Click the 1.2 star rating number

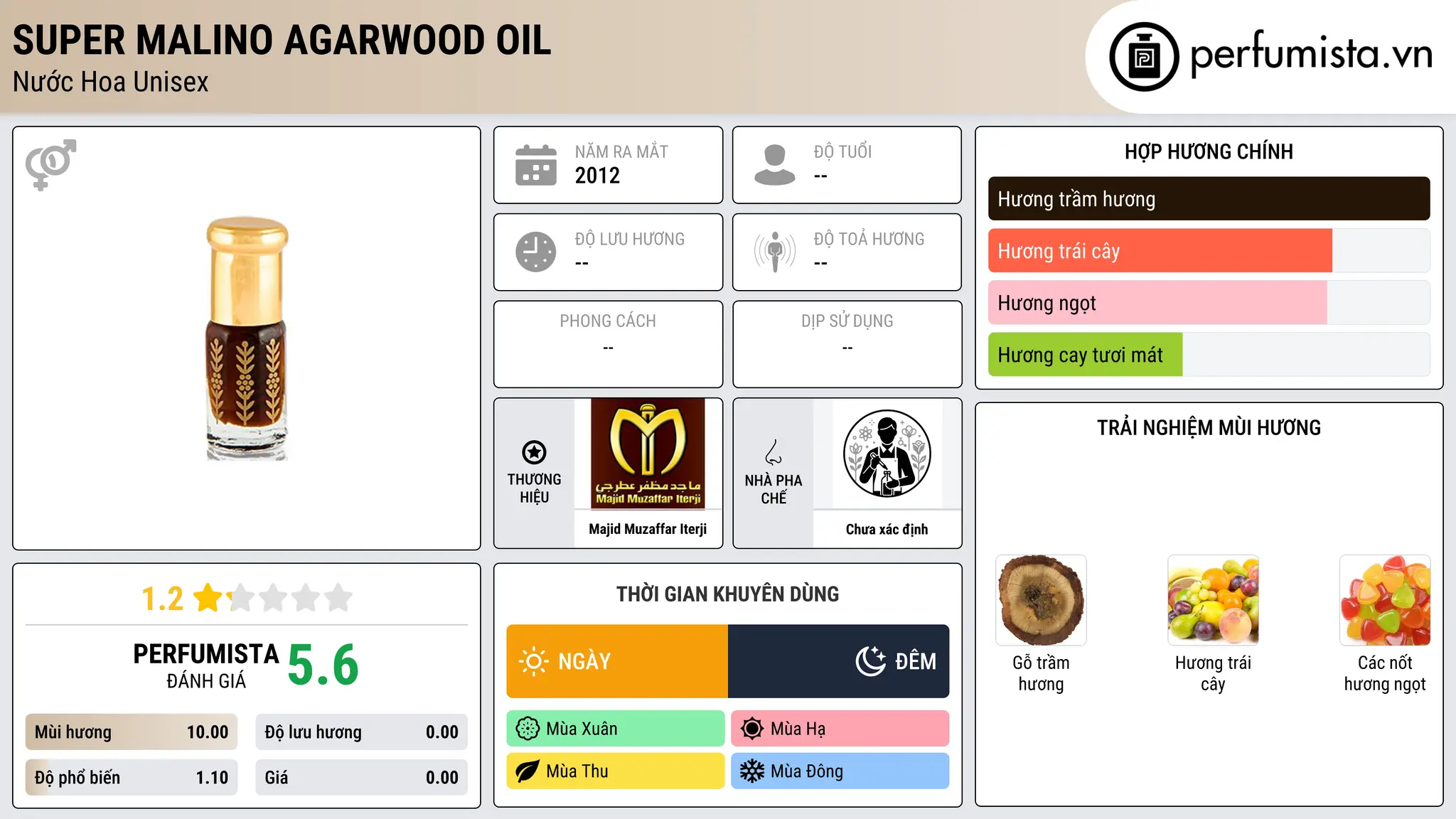pyautogui.click(x=163, y=599)
